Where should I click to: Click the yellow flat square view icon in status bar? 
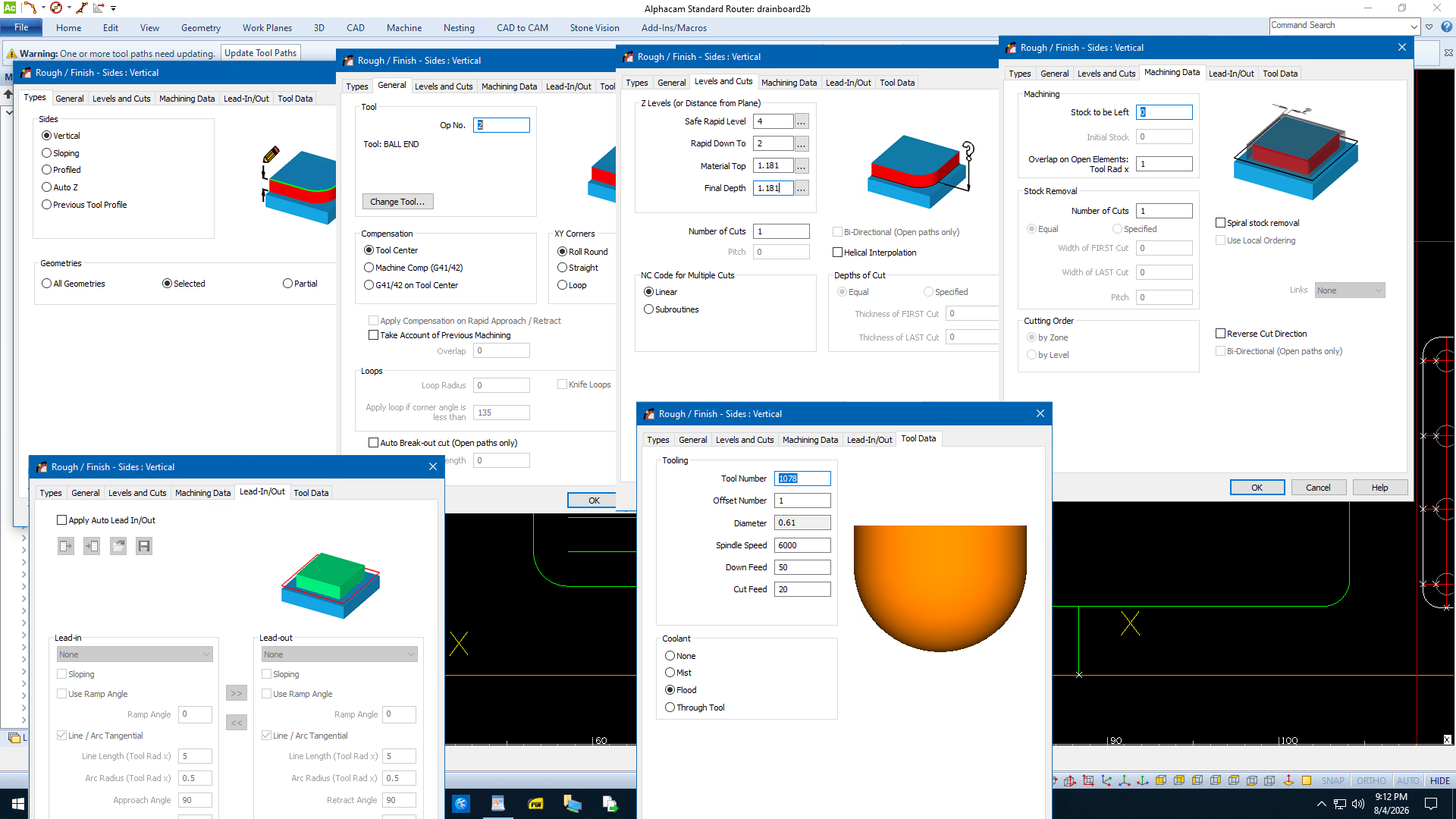coord(1307,780)
